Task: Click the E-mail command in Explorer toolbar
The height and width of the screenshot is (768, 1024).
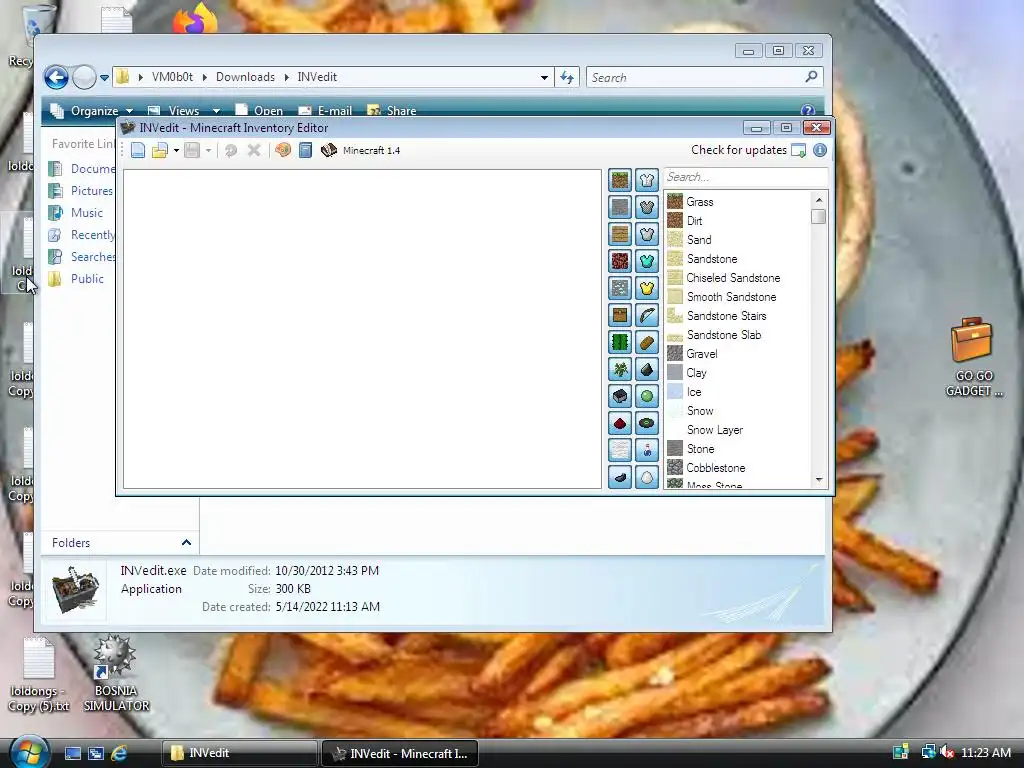Action: (x=325, y=110)
